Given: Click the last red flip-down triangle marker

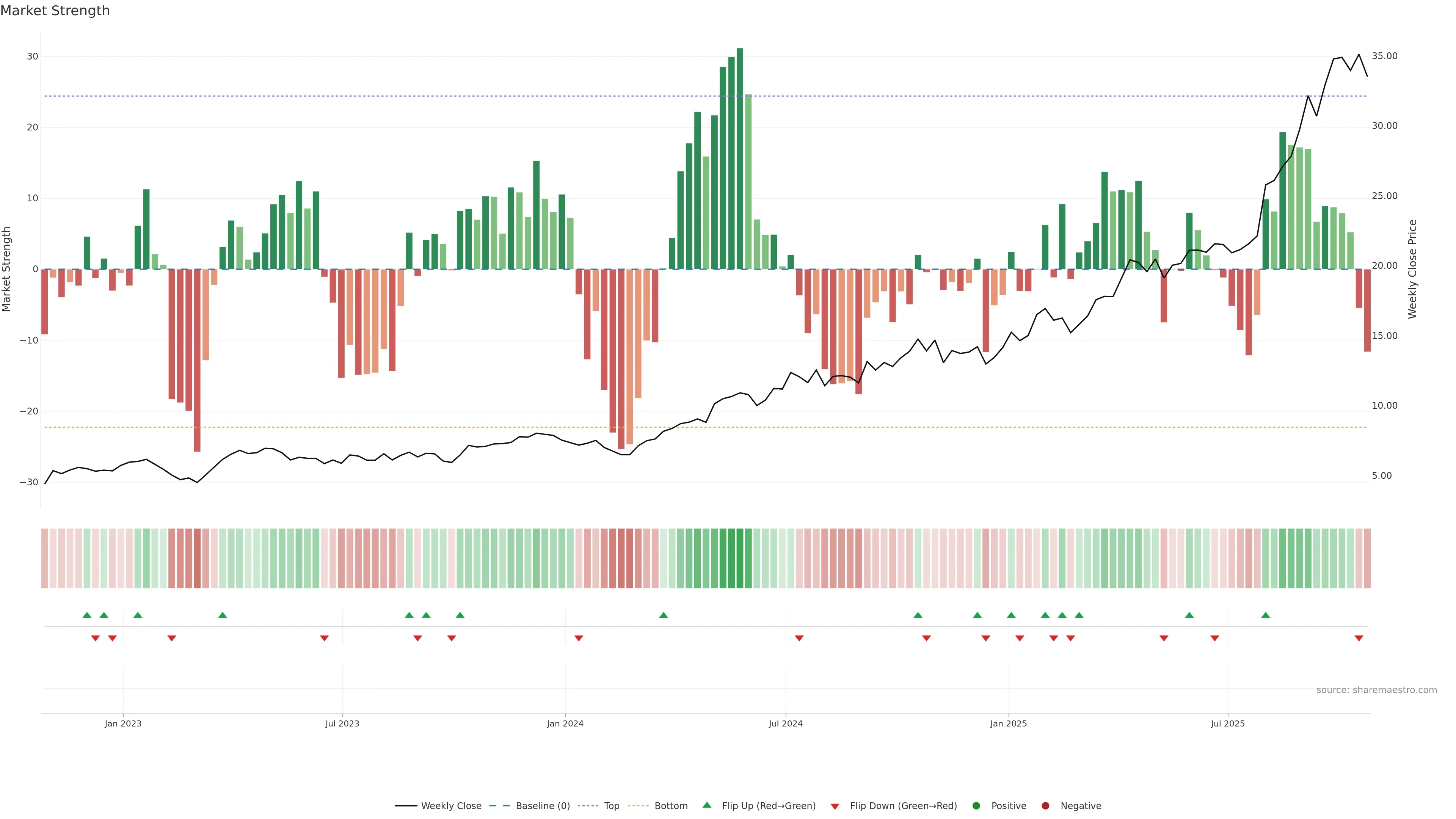Looking at the screenshot, I should click(x=1359, y=638).
